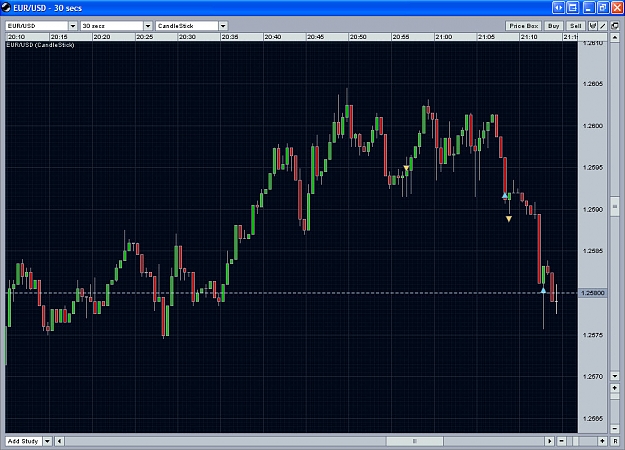Image resolution: width=625 pixels, height=450 pixels.
Task: Click the horizontal zoom plus button
Action: point(602,441)
